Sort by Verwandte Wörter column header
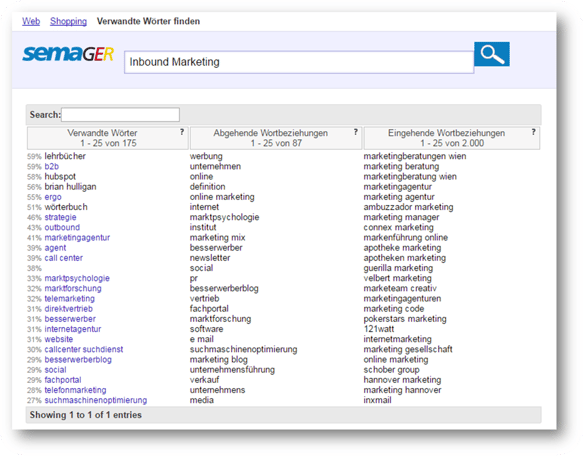This screenshot has width=583, height=456. pos(107,138)
